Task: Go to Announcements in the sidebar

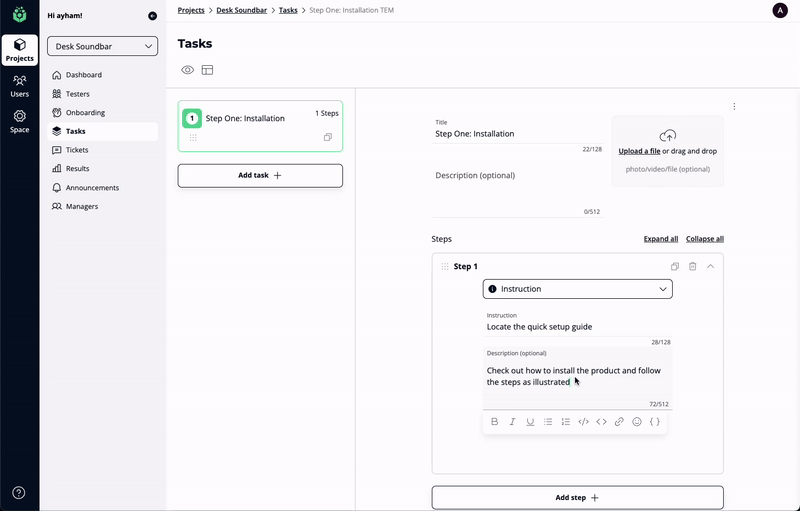Action: coord(92,188)
